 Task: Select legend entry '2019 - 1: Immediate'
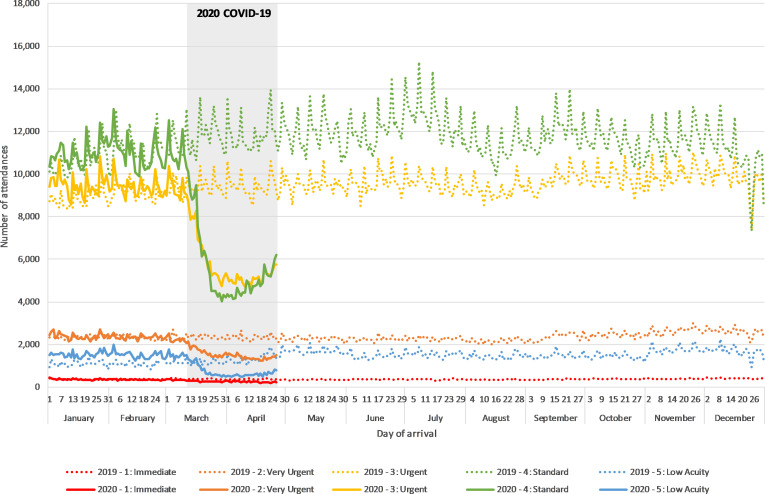coord(121,472)
